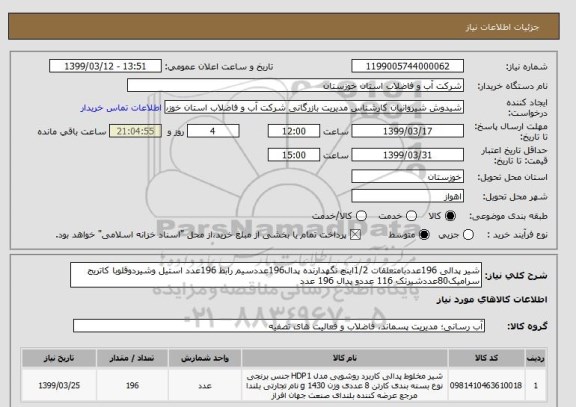Click the request creator field شیدوش شیروانیان
The width and height of the screenshot is (576, 407).
point(314,108)
